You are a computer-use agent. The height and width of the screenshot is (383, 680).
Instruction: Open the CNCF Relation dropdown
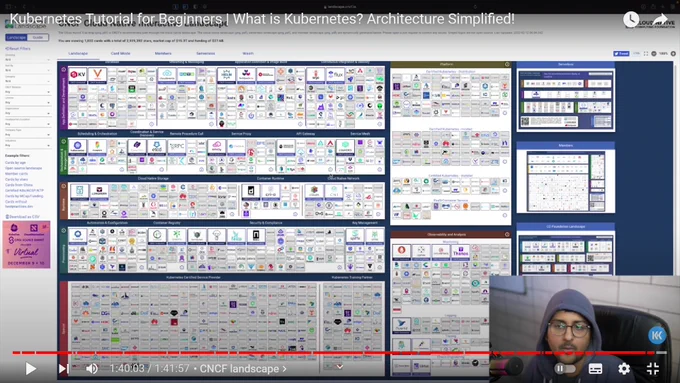point(27,92)
